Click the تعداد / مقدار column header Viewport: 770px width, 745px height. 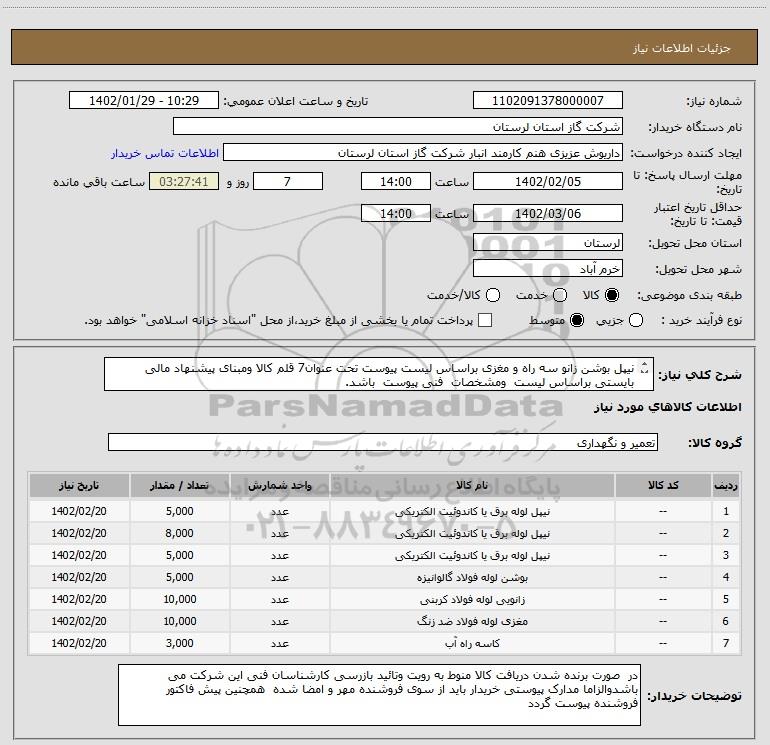point(179,486)
